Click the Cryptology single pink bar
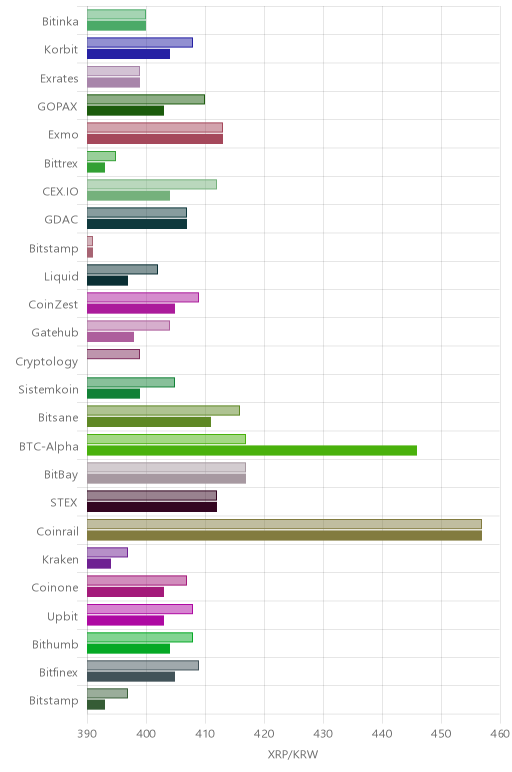Screen dimensions: 512x772 click(113, 354)
